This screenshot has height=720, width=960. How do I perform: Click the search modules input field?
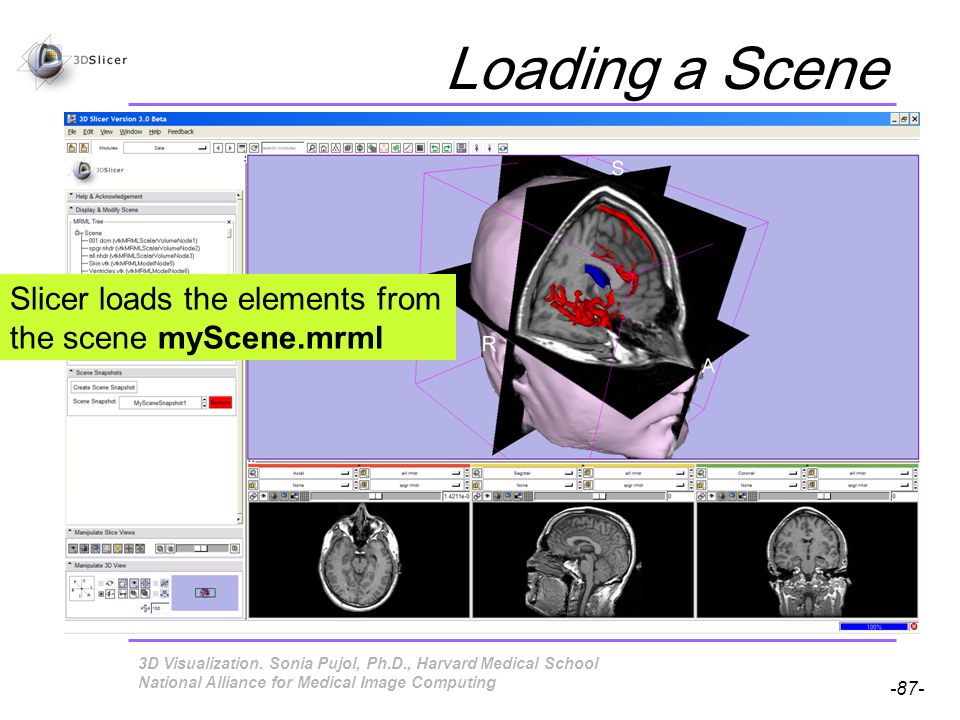click(282, 148)
